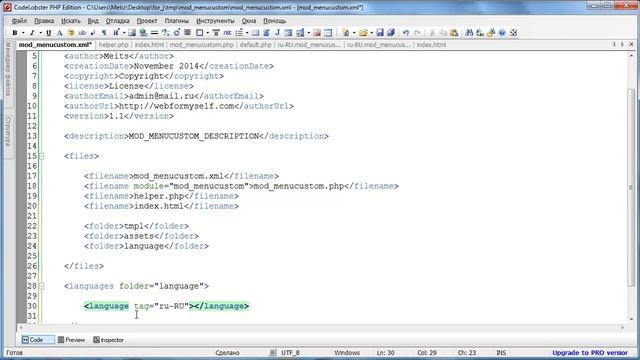Switch to the mod_menucustom.php tab
Image resolution: width=640 pixels, height=360 pixels.
201,45
